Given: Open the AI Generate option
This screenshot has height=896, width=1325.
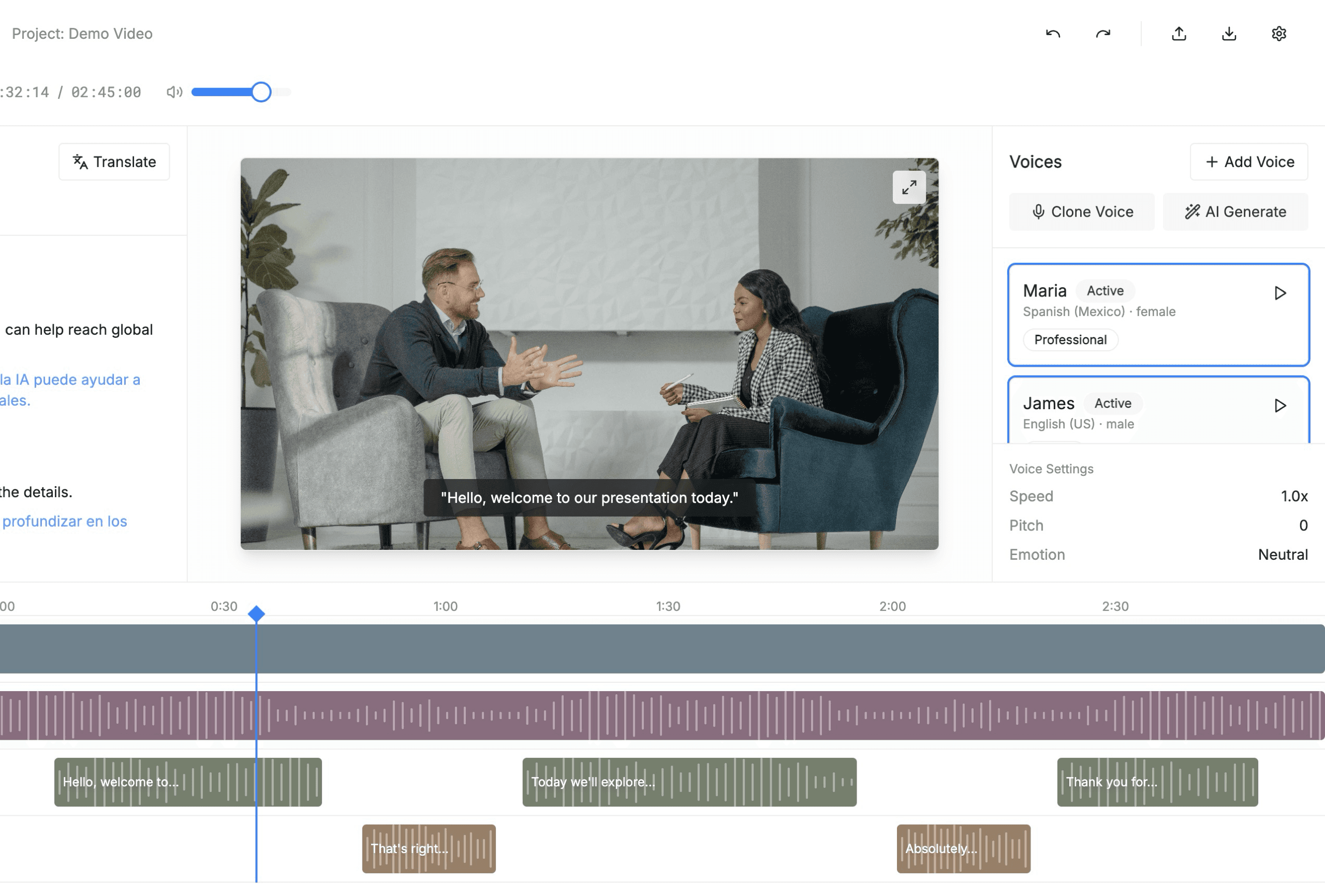Looking at the screenshot, I should (x=1235, y=212).
